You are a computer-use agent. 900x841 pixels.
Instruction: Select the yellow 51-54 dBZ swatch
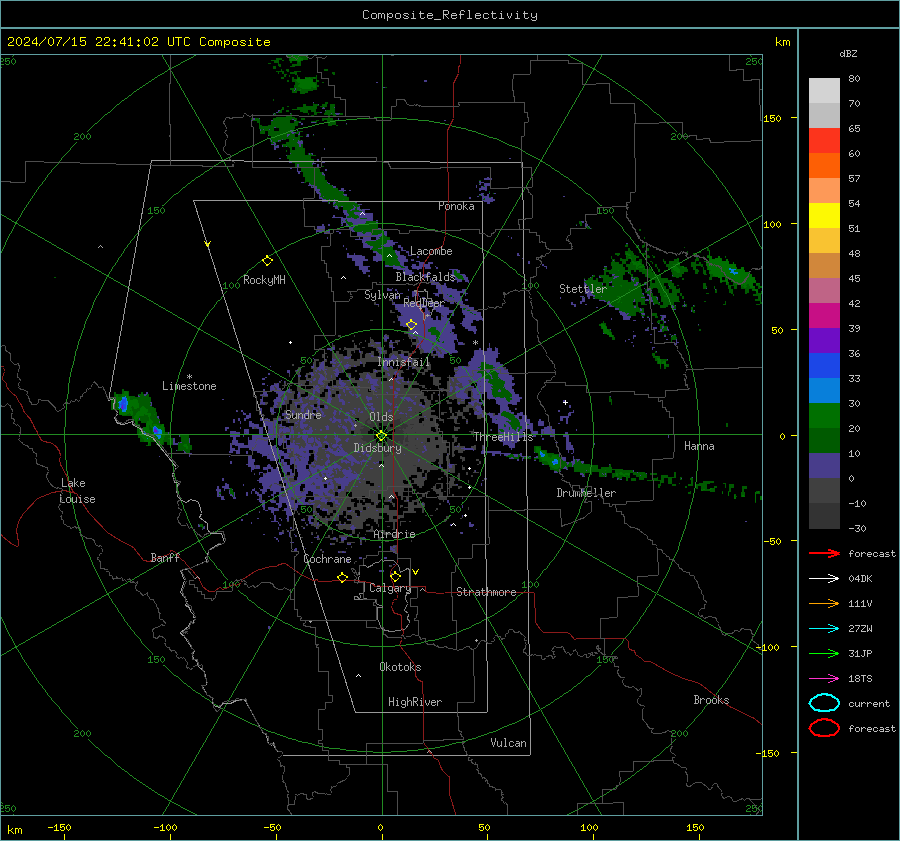point(824,216)
